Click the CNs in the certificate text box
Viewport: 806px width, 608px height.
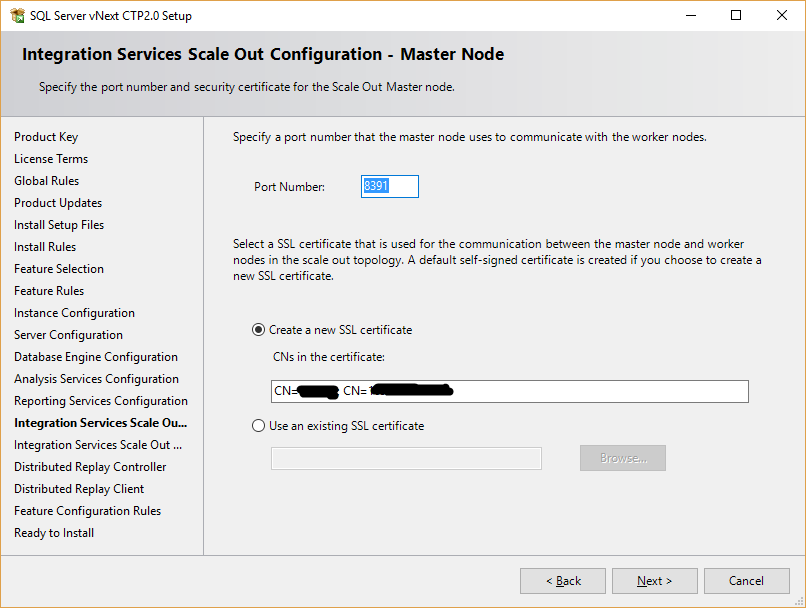coord(509,391)
